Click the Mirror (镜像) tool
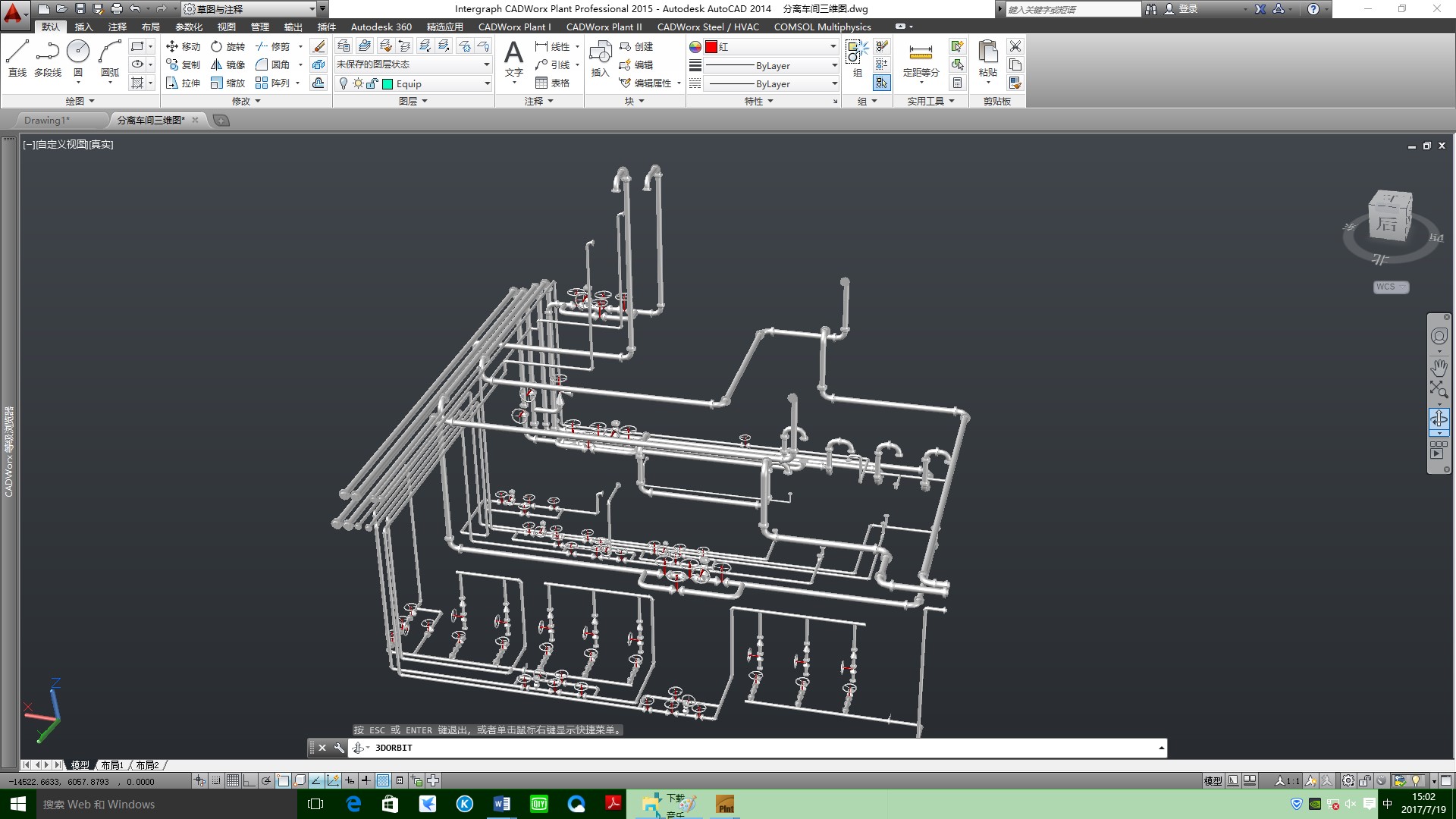1456x819 pixels. tap(227, 64)
